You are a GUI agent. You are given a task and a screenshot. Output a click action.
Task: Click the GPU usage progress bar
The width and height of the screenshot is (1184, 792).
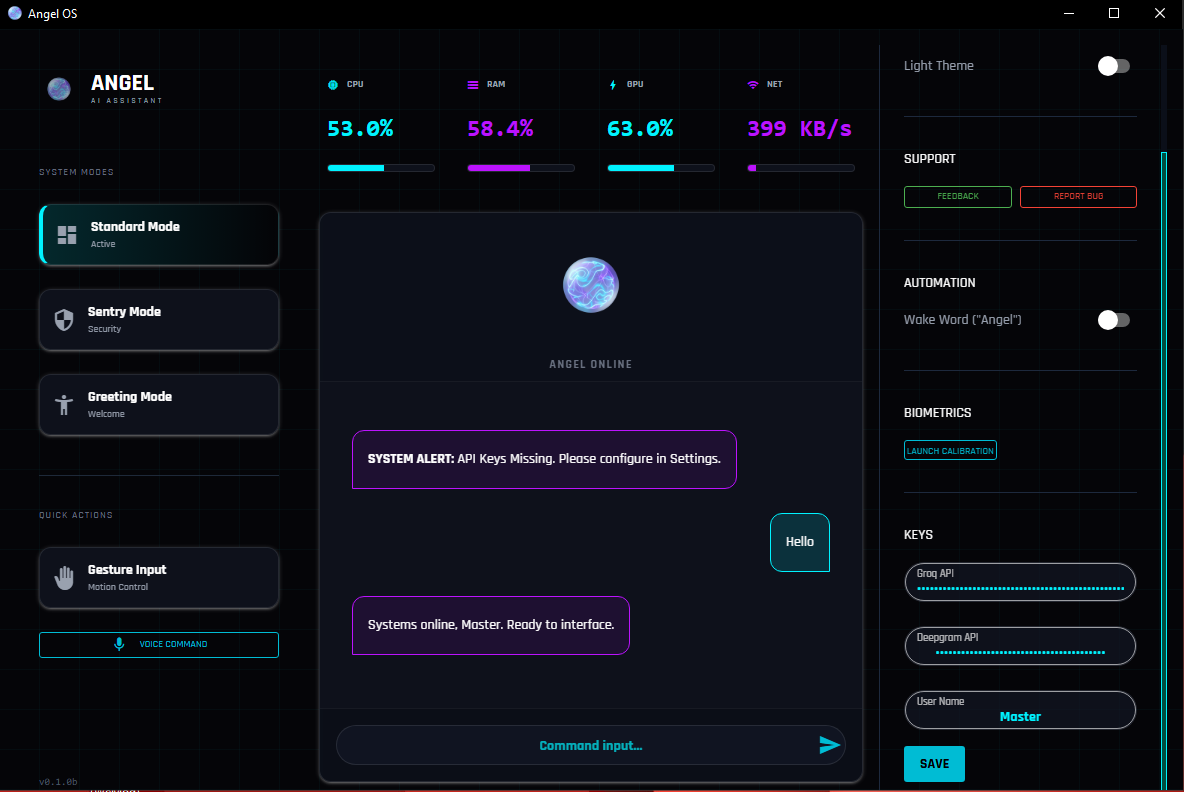click(x=661, y=168)
